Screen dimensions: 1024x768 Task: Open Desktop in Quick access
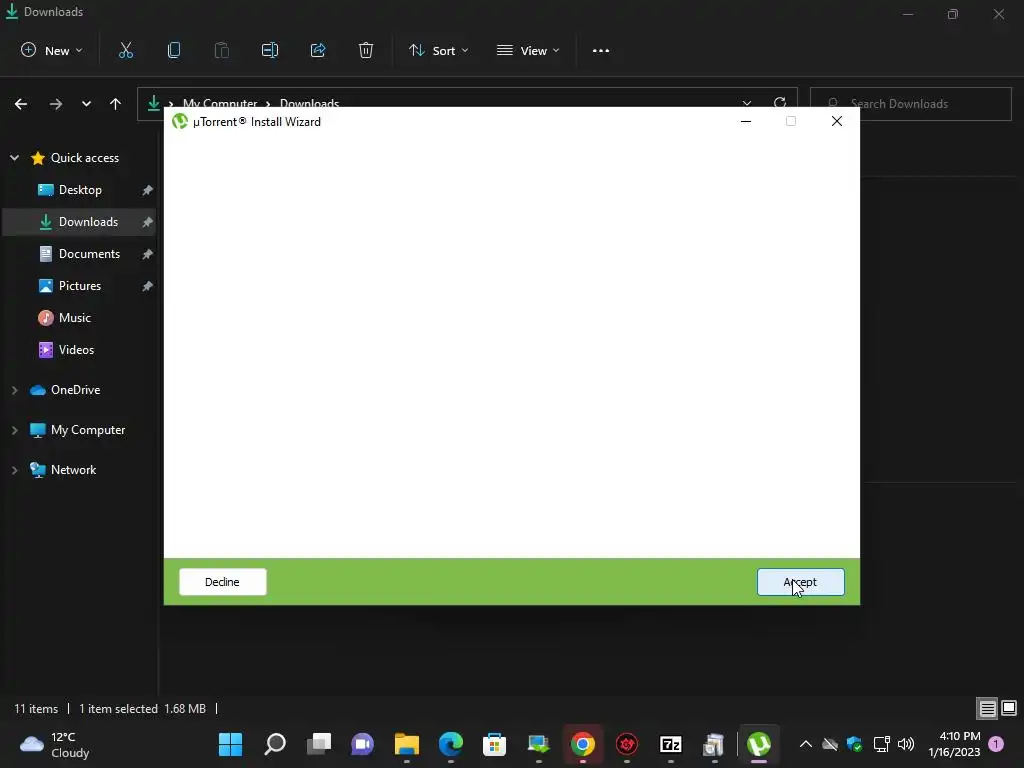tap(80, 190)
